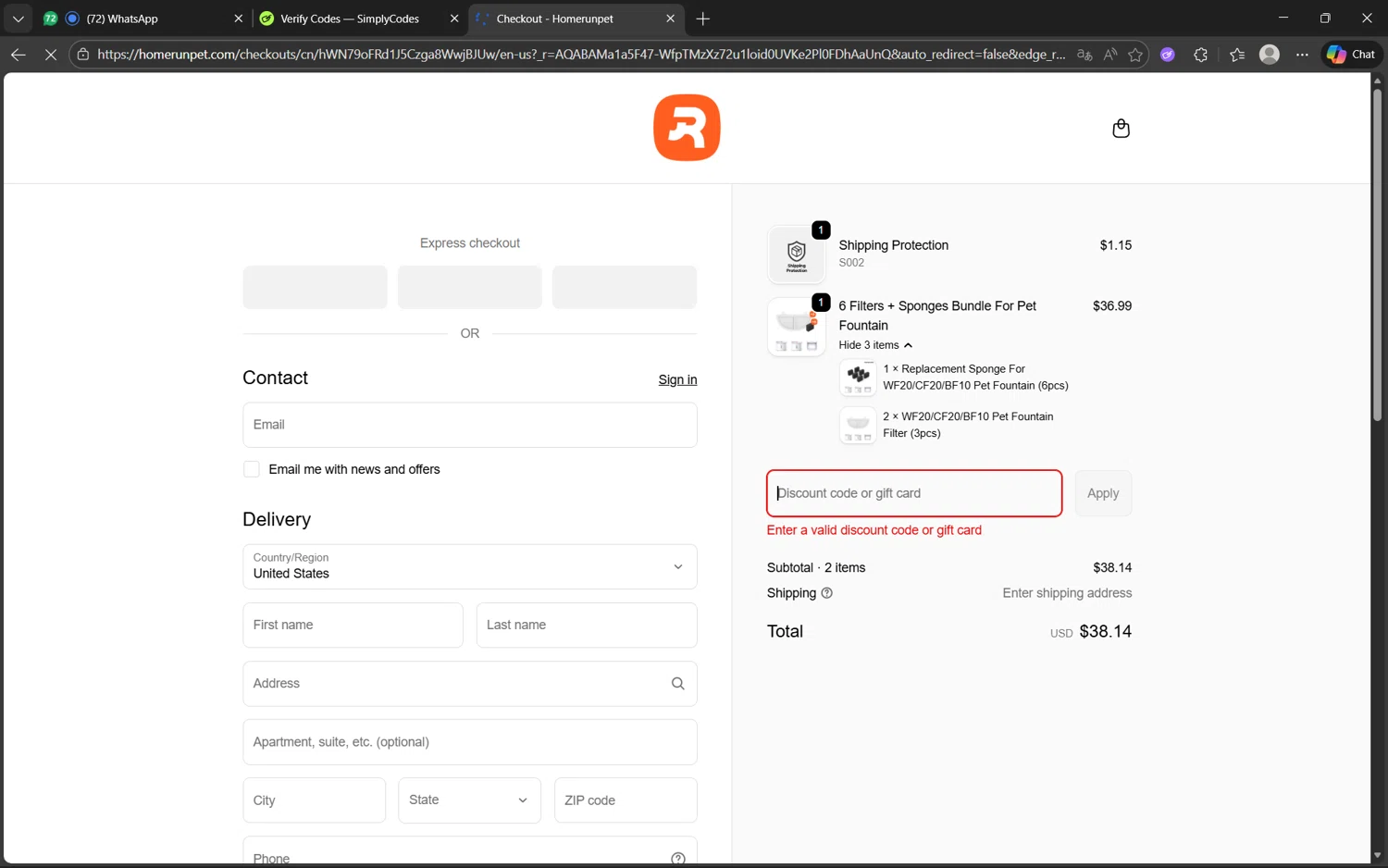The image size is (1388, 868).
Task: Collapse the Hide 3 items expander
Action: click(x=875, y=345)
